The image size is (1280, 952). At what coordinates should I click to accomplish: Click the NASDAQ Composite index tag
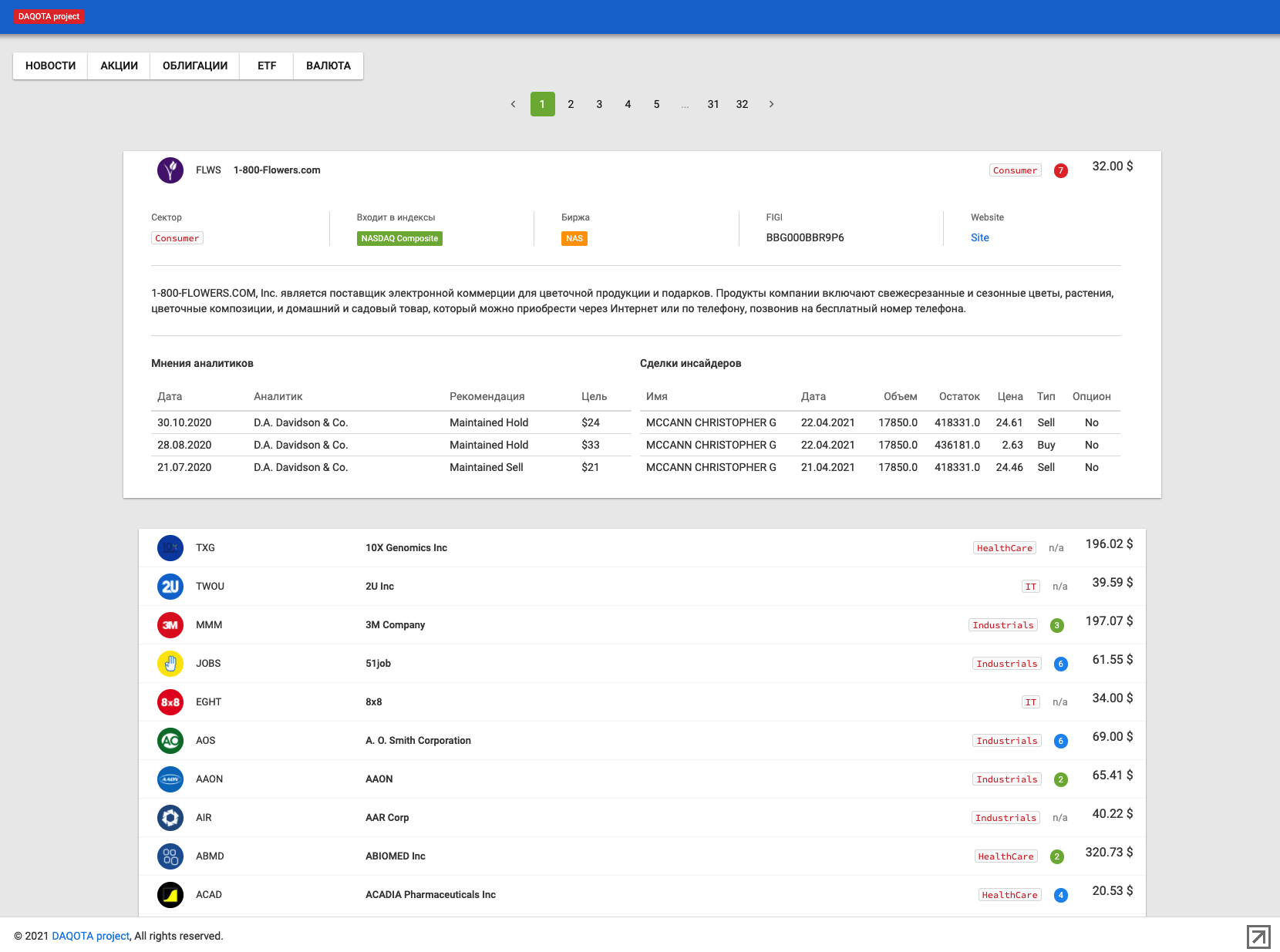pyautogui.click(x=399, y=239)
